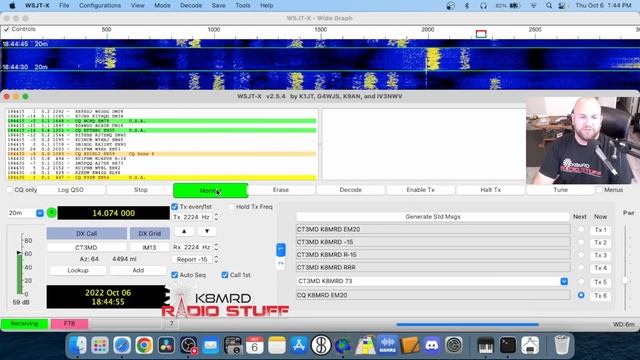Screen dimensions: 640x360
Task: Click the down arrow frequency button
Action: coord(207,231)
